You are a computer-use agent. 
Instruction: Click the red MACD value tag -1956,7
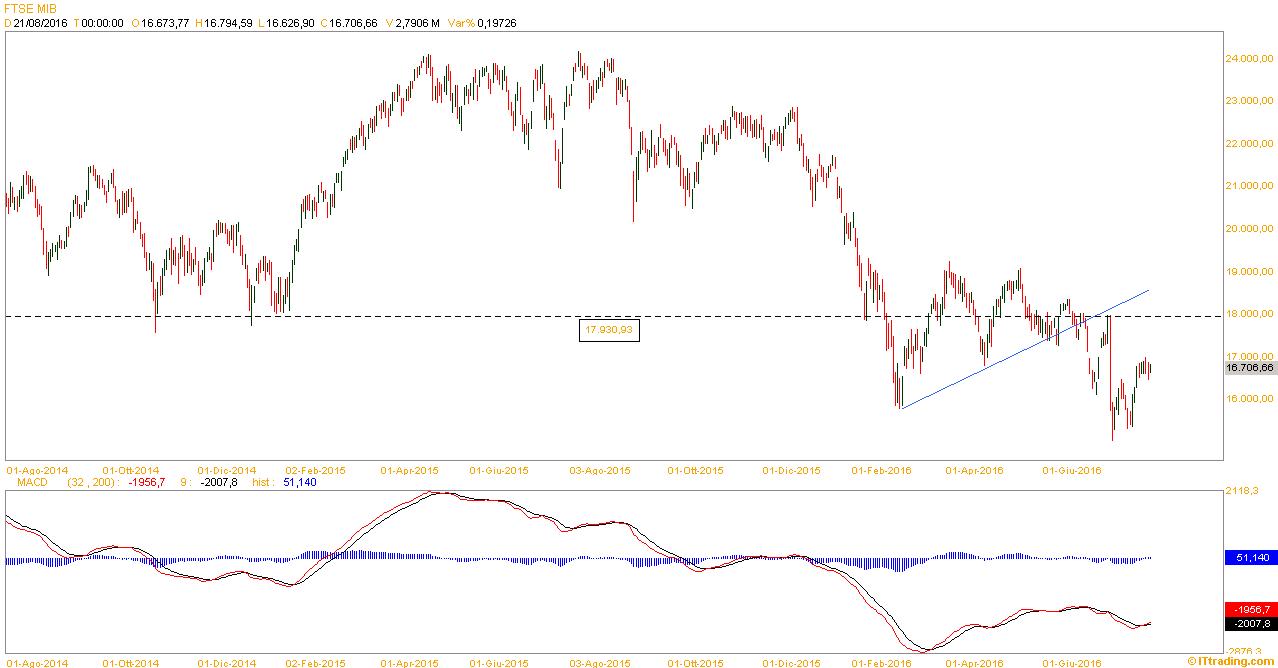click(1249, 609)
